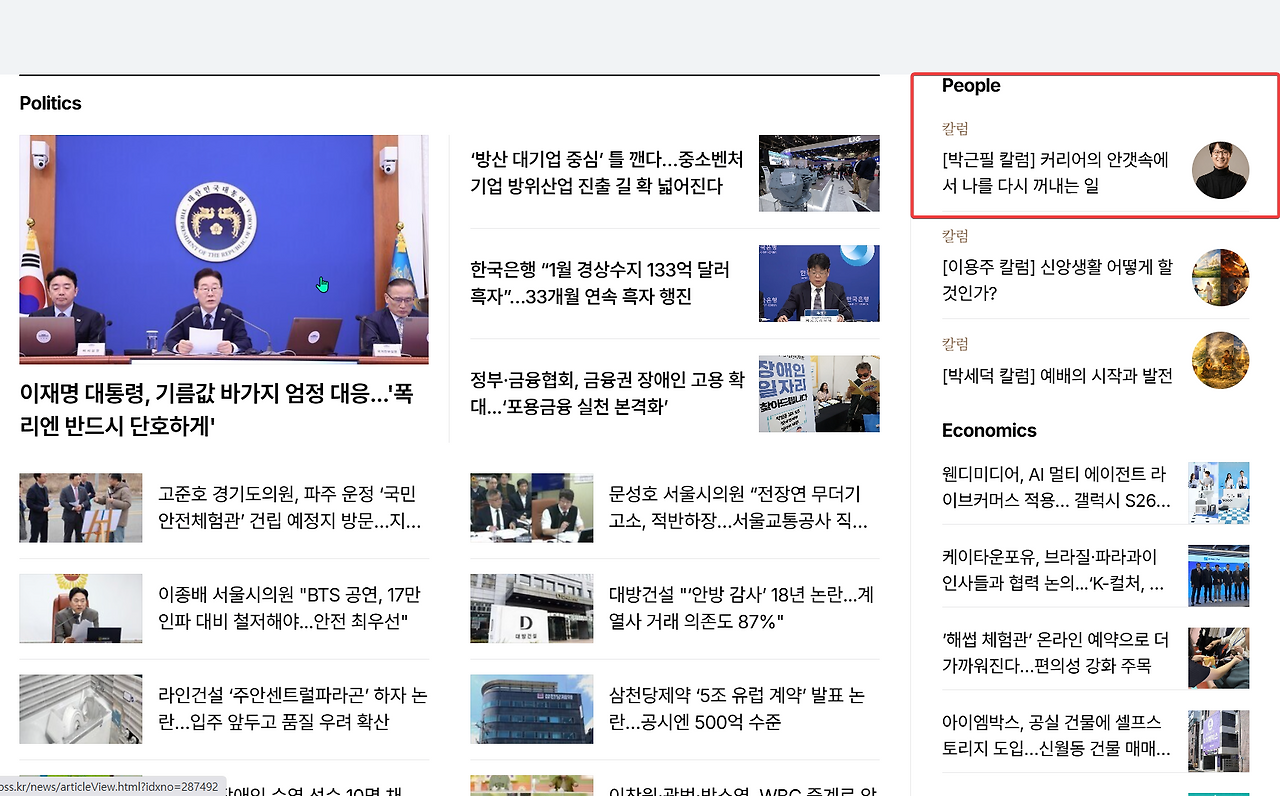Open the thumbnail beside 웬디미디어 article
1280x796 pixels.
click(x=1219, y=492)
